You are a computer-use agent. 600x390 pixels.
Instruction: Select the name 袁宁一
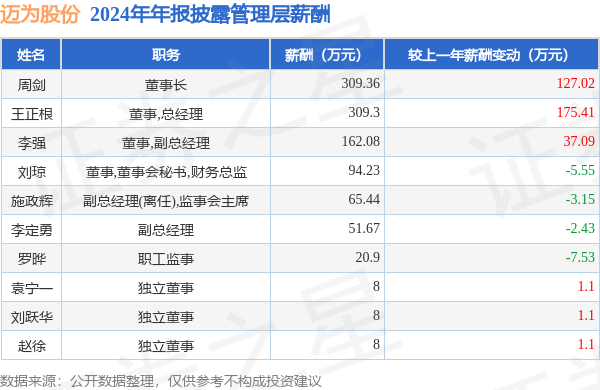(x=31, y=288)
